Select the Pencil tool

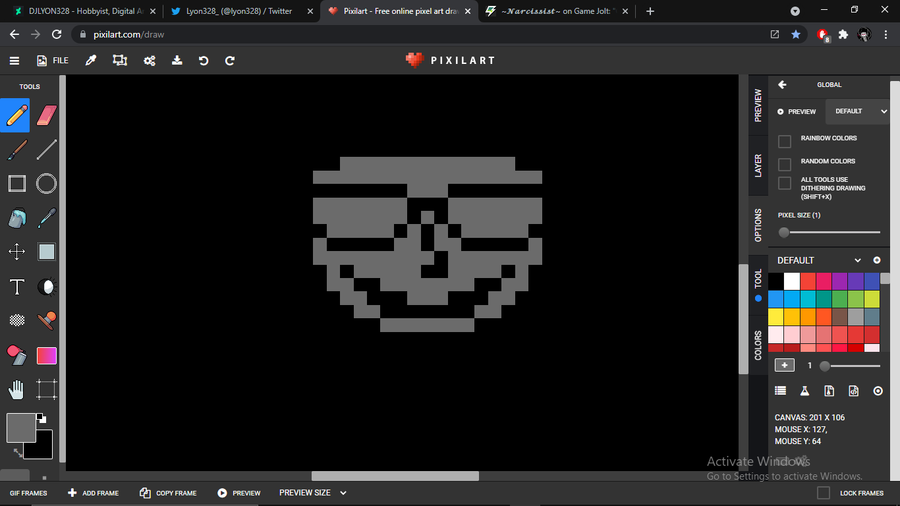pyautogui.click(x=15, y=115)
